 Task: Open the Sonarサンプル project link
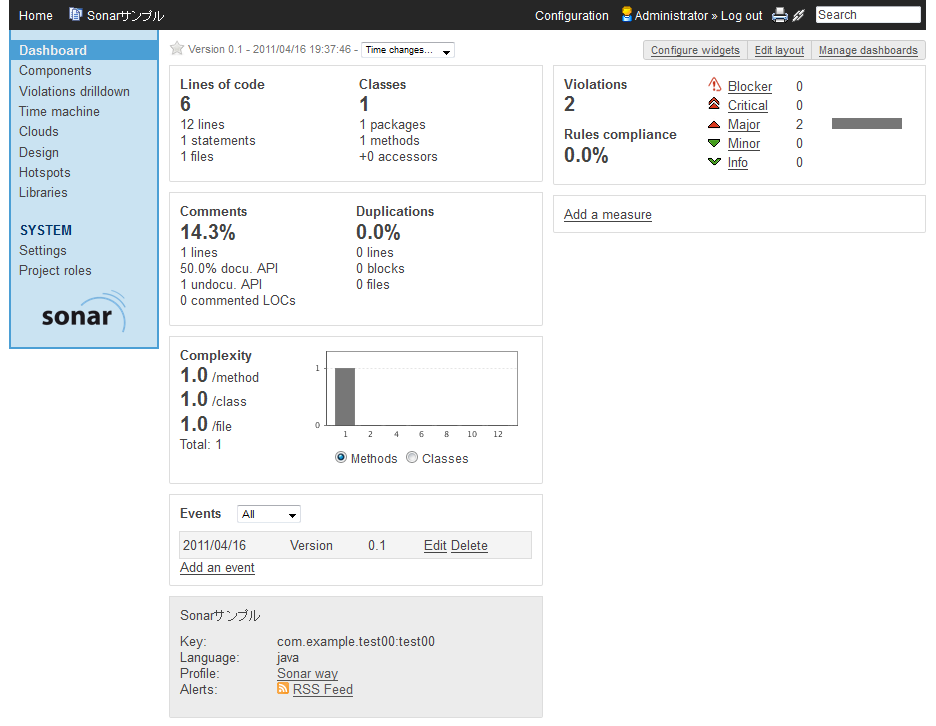(x=125, y=16)
